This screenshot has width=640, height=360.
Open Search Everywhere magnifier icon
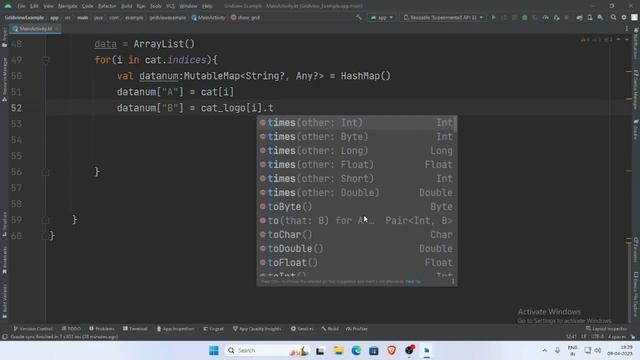[613, 18]
